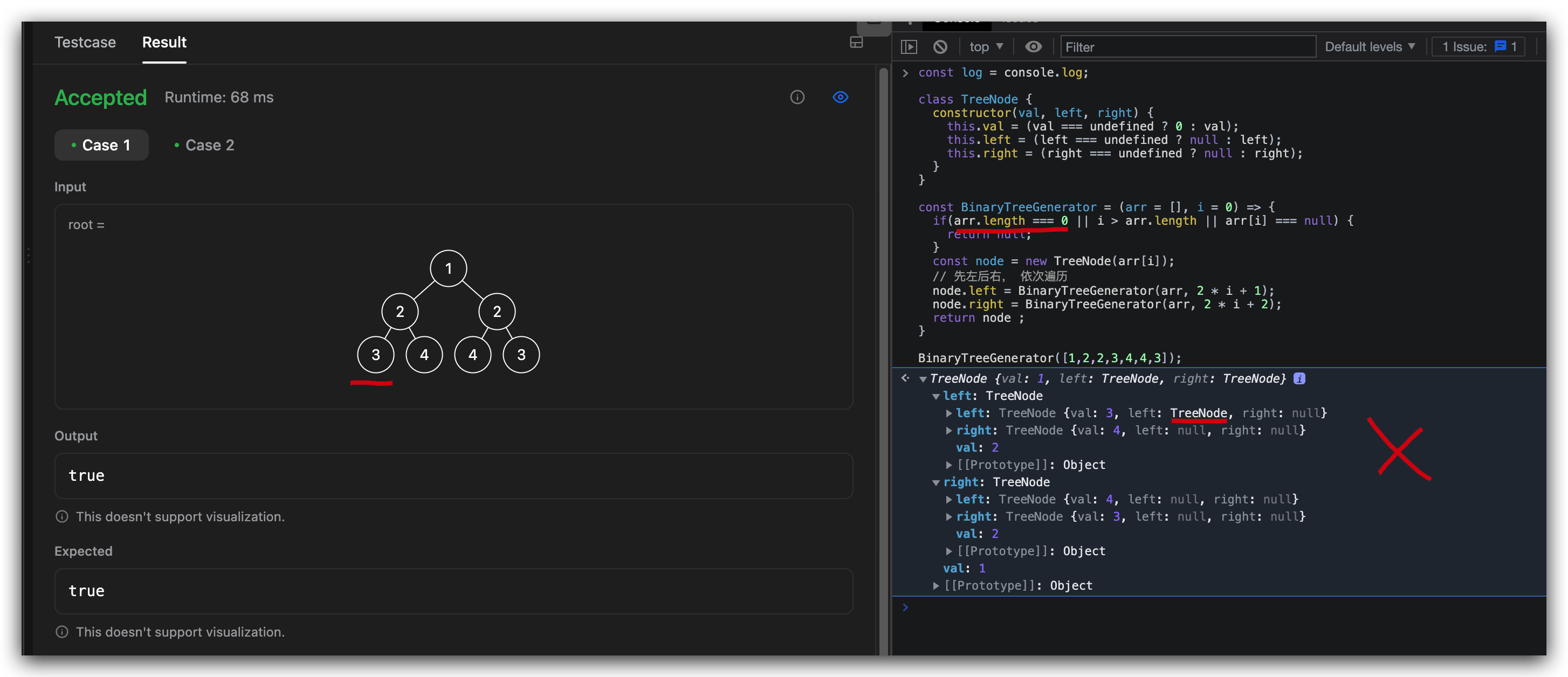Collapse the right: TreeNode branch
The height and width of the screenshot is (677, 1568).
936,482
